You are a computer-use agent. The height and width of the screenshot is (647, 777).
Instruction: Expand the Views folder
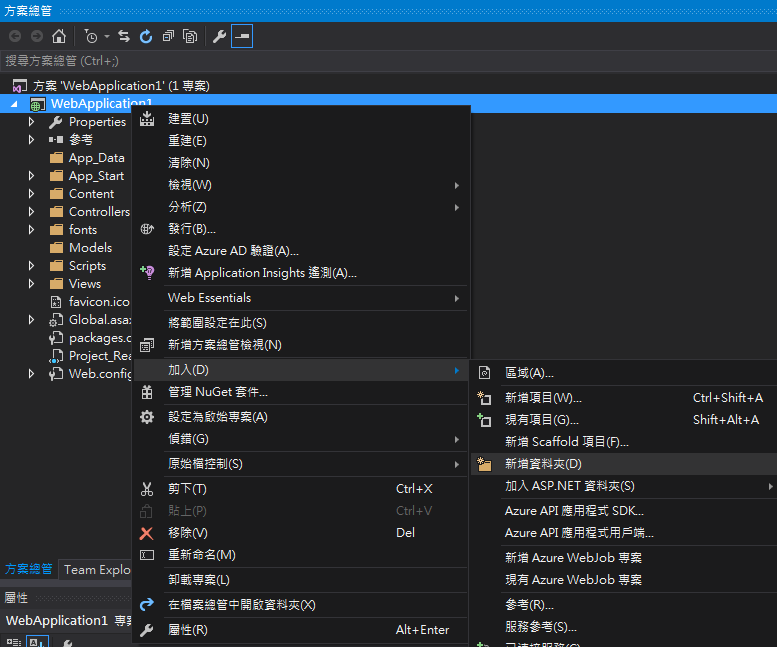tap(31, 284)
